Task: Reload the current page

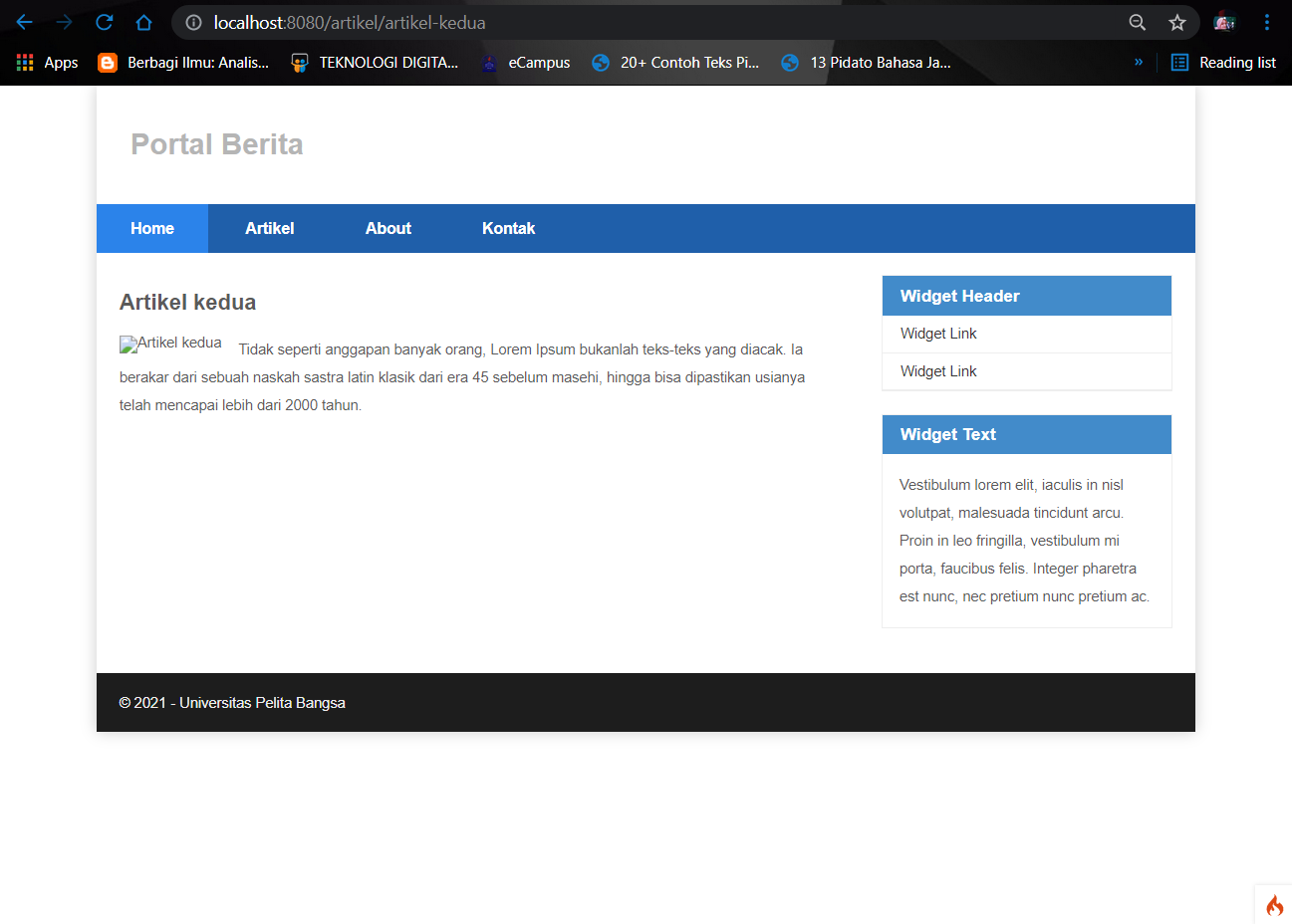Action: pyautogui.click(x=104, y=22)
